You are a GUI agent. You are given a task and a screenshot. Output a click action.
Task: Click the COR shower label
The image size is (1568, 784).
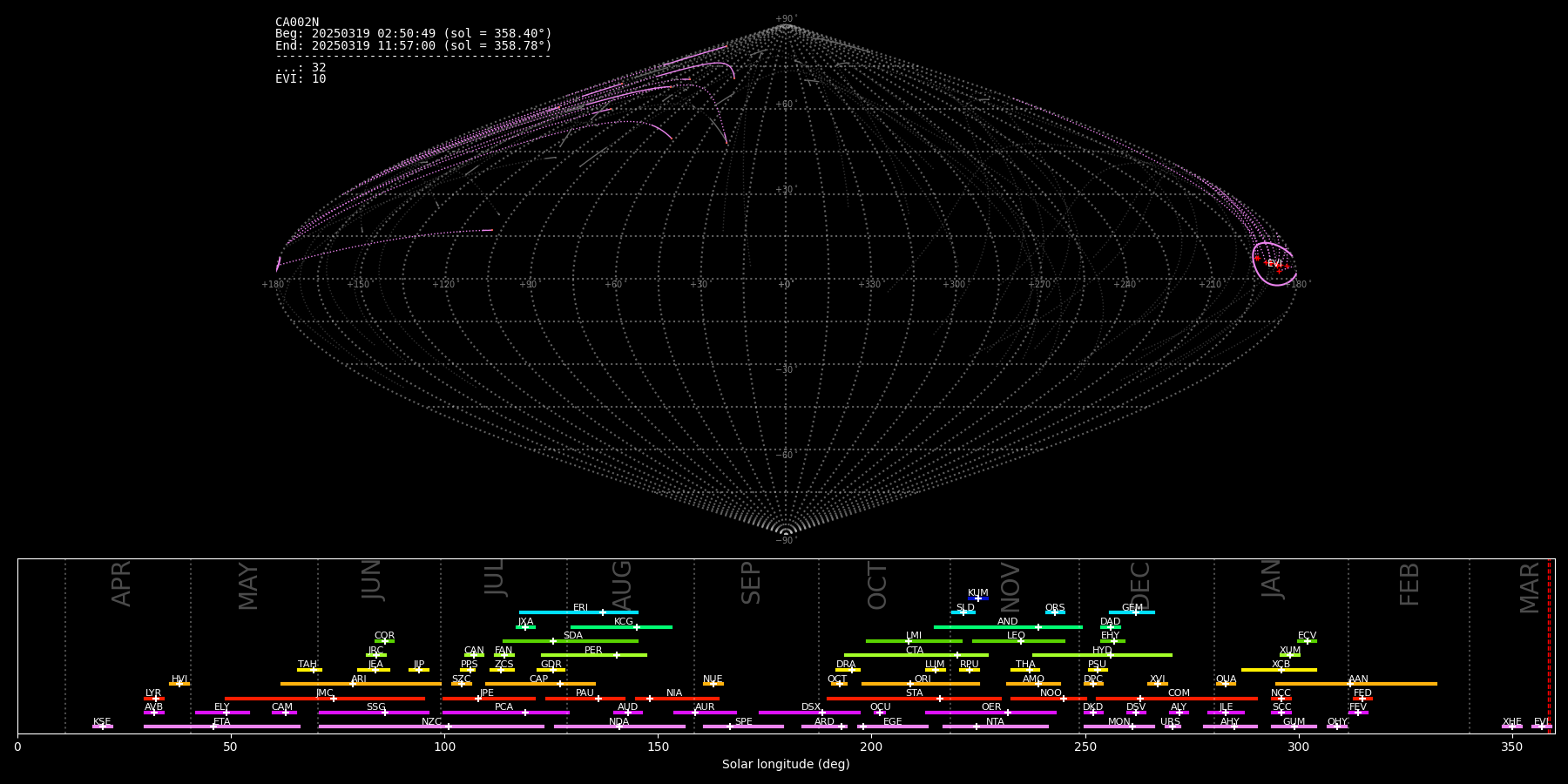[384, 636]
